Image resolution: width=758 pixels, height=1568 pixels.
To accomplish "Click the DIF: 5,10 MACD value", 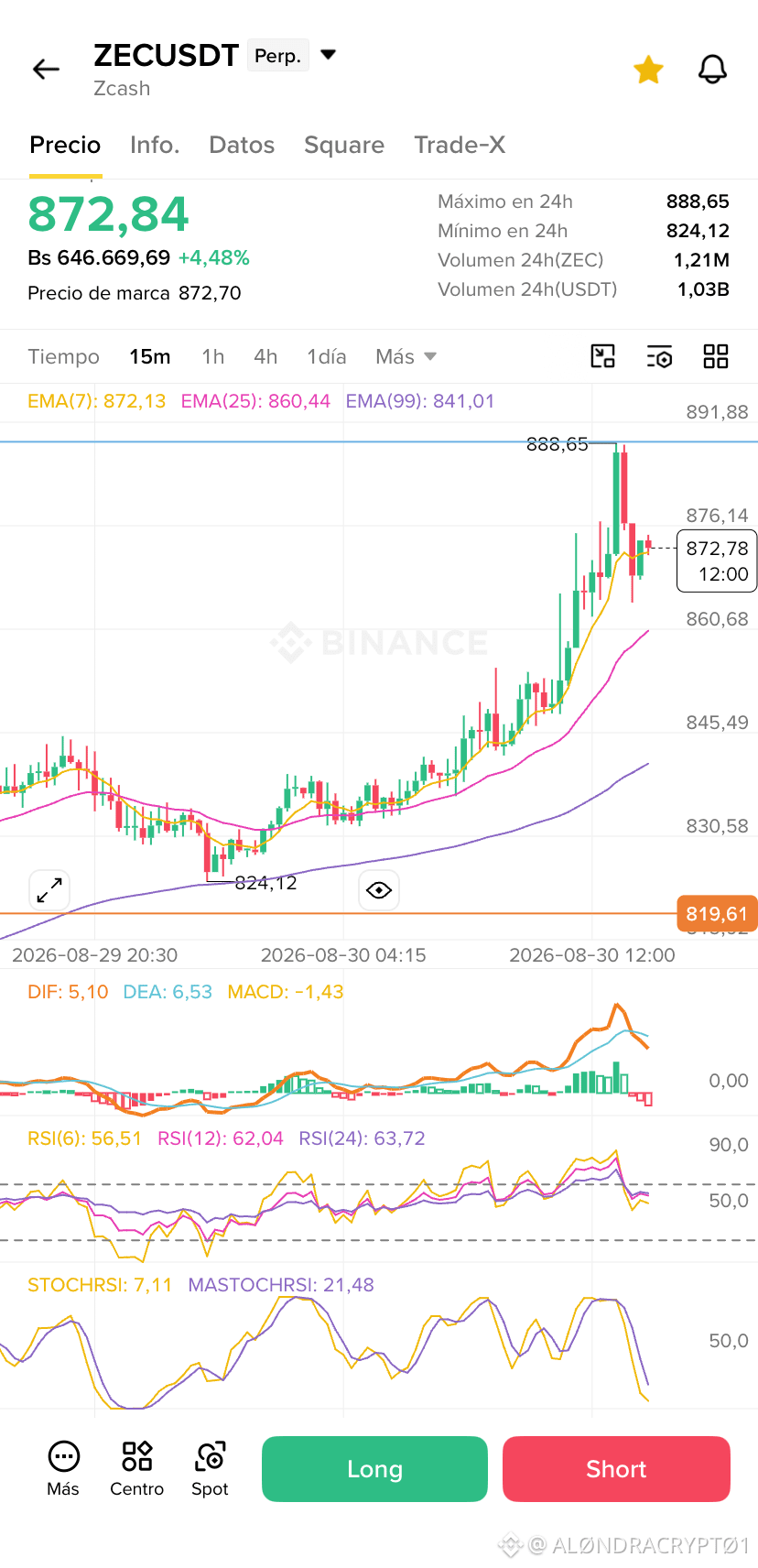I will click(x=68, y=992).
